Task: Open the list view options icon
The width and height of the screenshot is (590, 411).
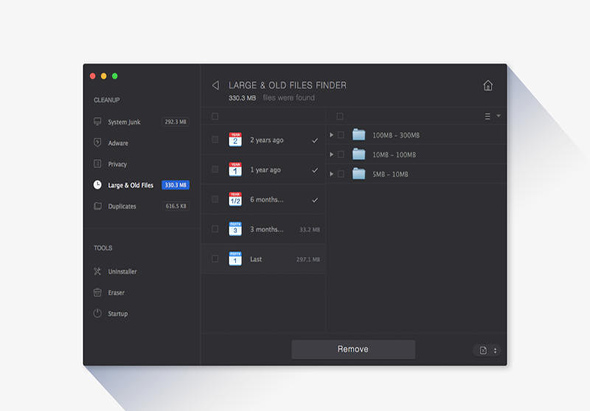Action: 487,116
